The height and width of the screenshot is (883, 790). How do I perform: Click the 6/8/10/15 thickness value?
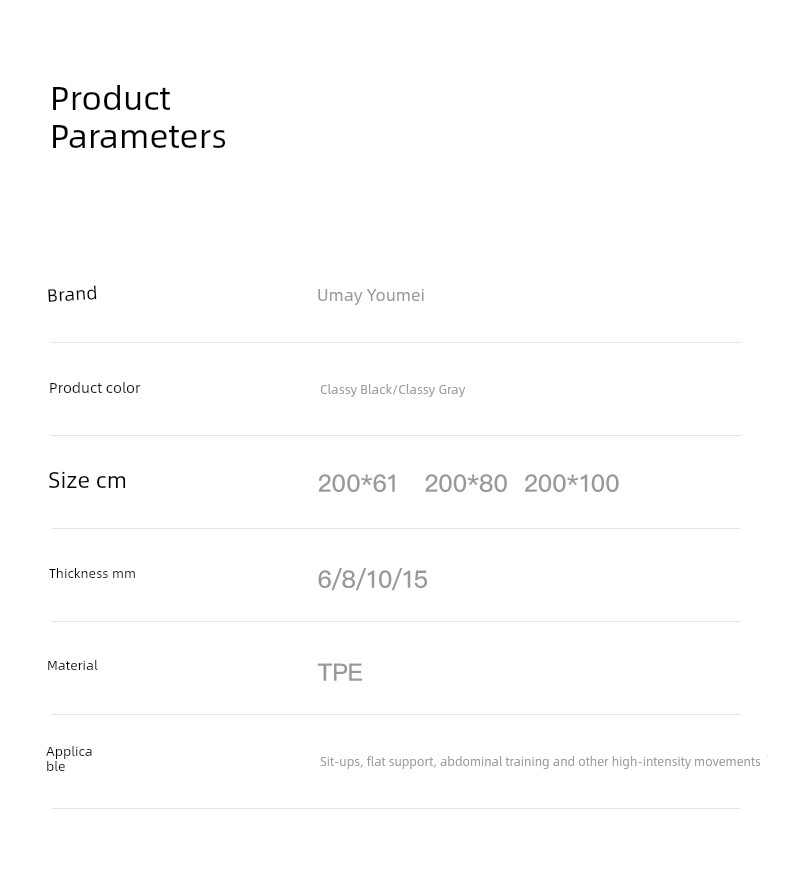pos(373,579)
